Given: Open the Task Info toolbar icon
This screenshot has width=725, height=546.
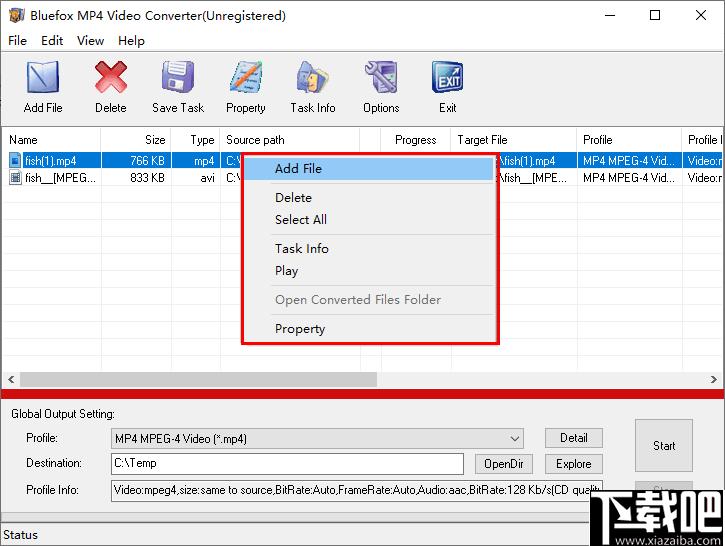Looking at the screenshot, I should point(313,78).
